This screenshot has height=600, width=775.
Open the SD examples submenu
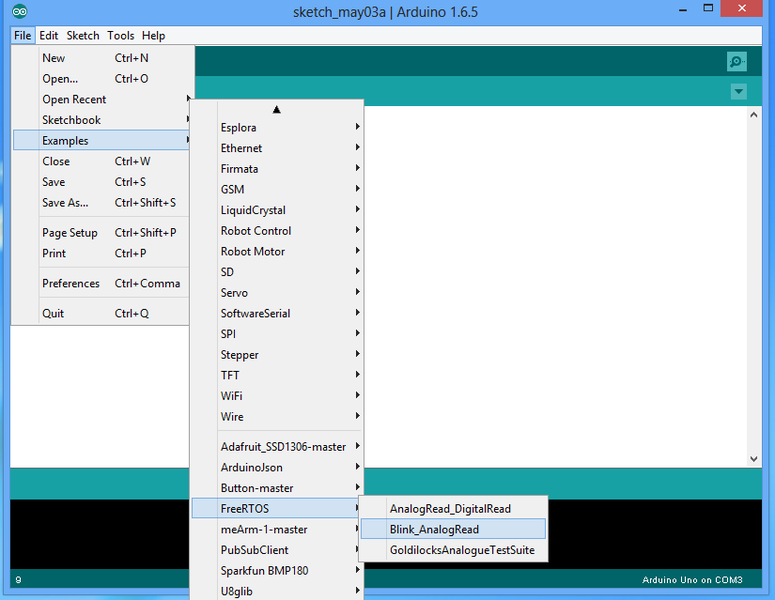pos(277,272)
